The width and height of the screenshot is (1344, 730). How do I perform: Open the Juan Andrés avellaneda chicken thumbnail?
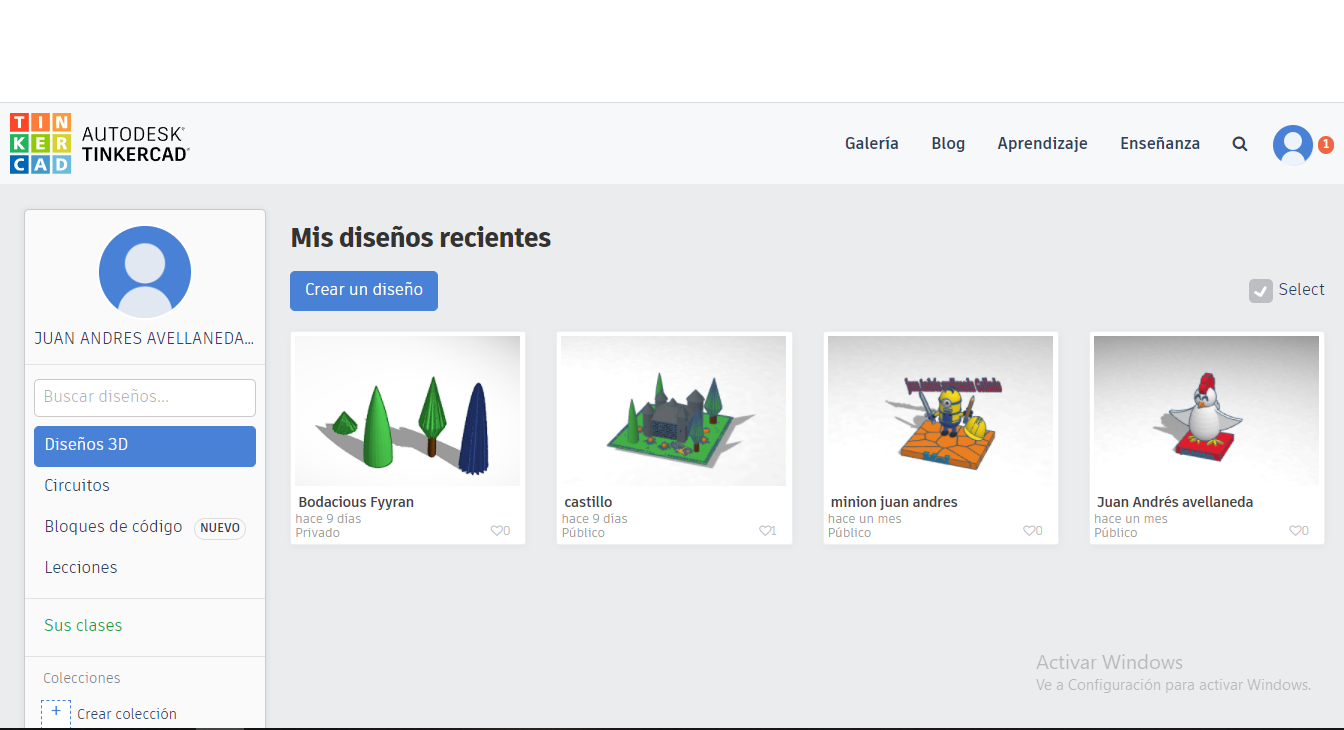pos(1206,411)
